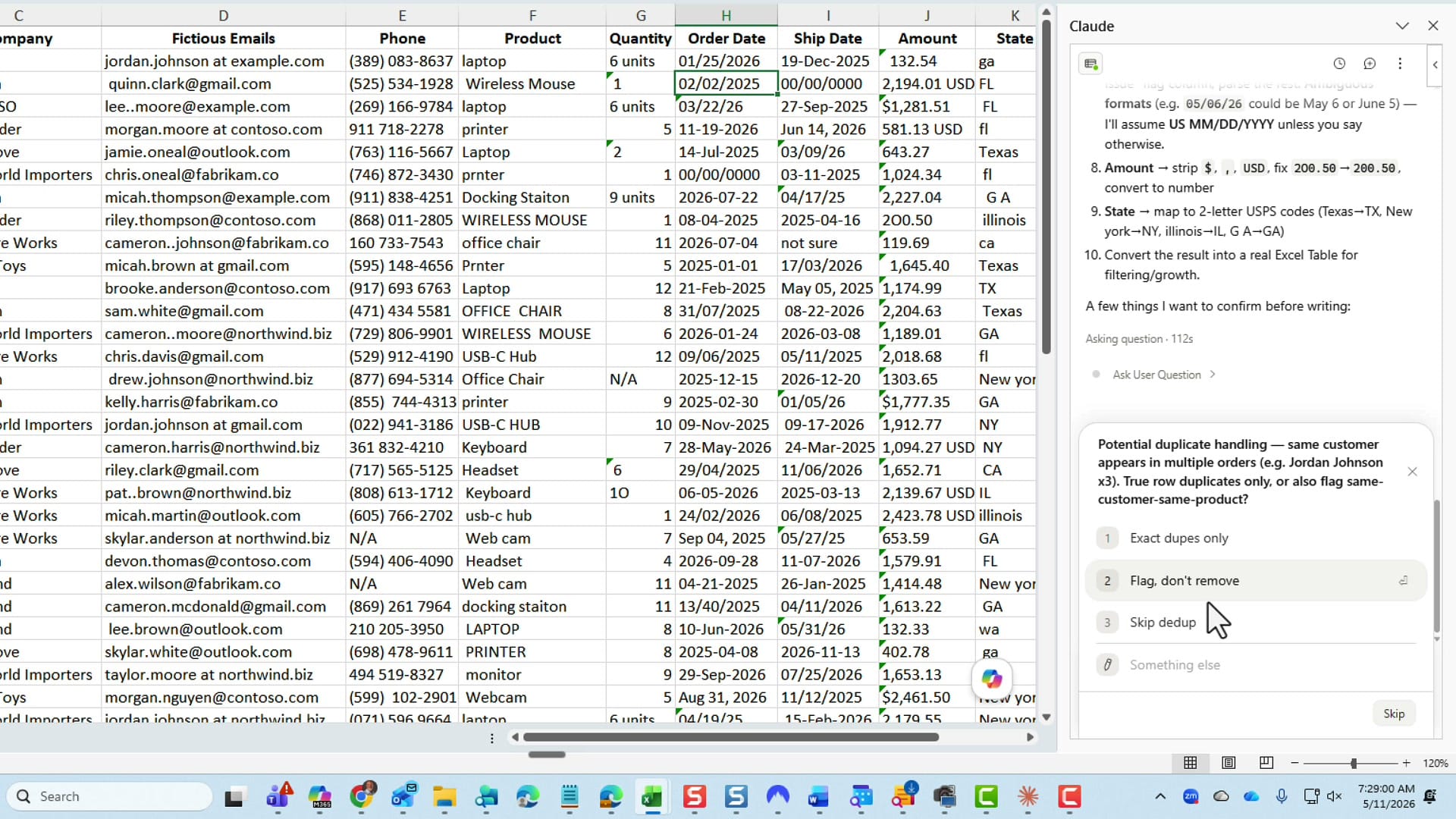Click the floating Copilot icon

pyautogui.click(x=992, y=679)
